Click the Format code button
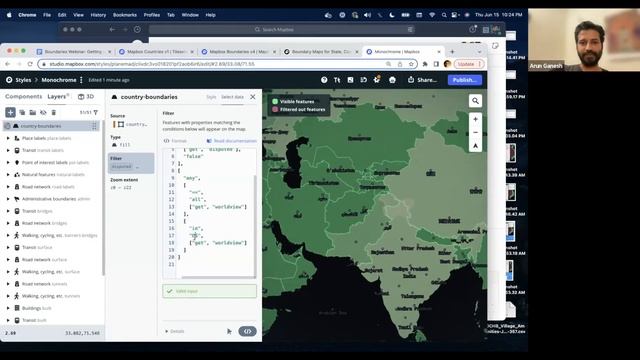 [x=175, y=141]
